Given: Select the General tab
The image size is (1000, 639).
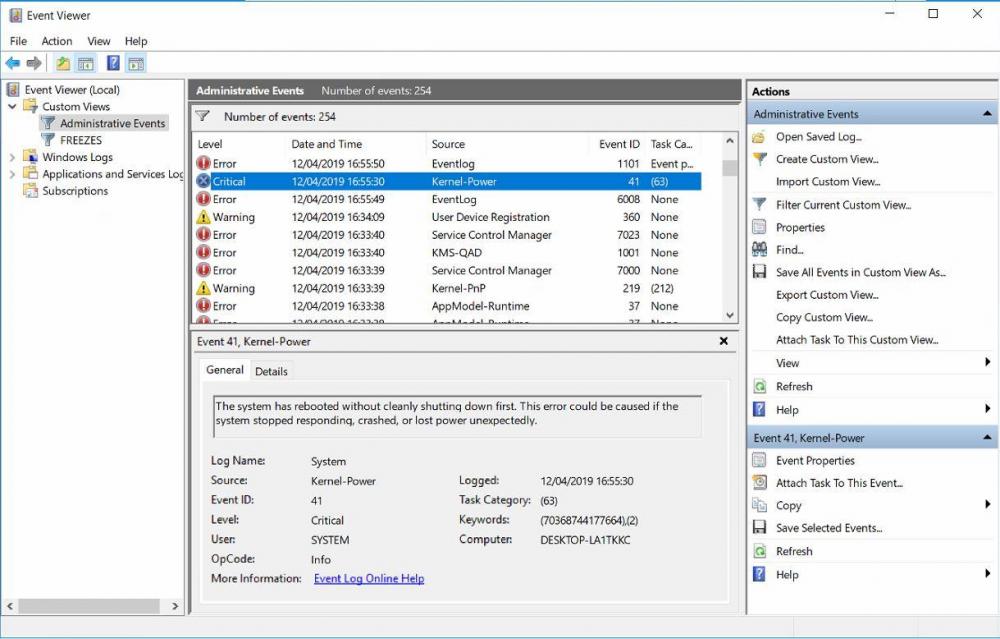Looking at the screenshot, I should click(x=224, y=370).
